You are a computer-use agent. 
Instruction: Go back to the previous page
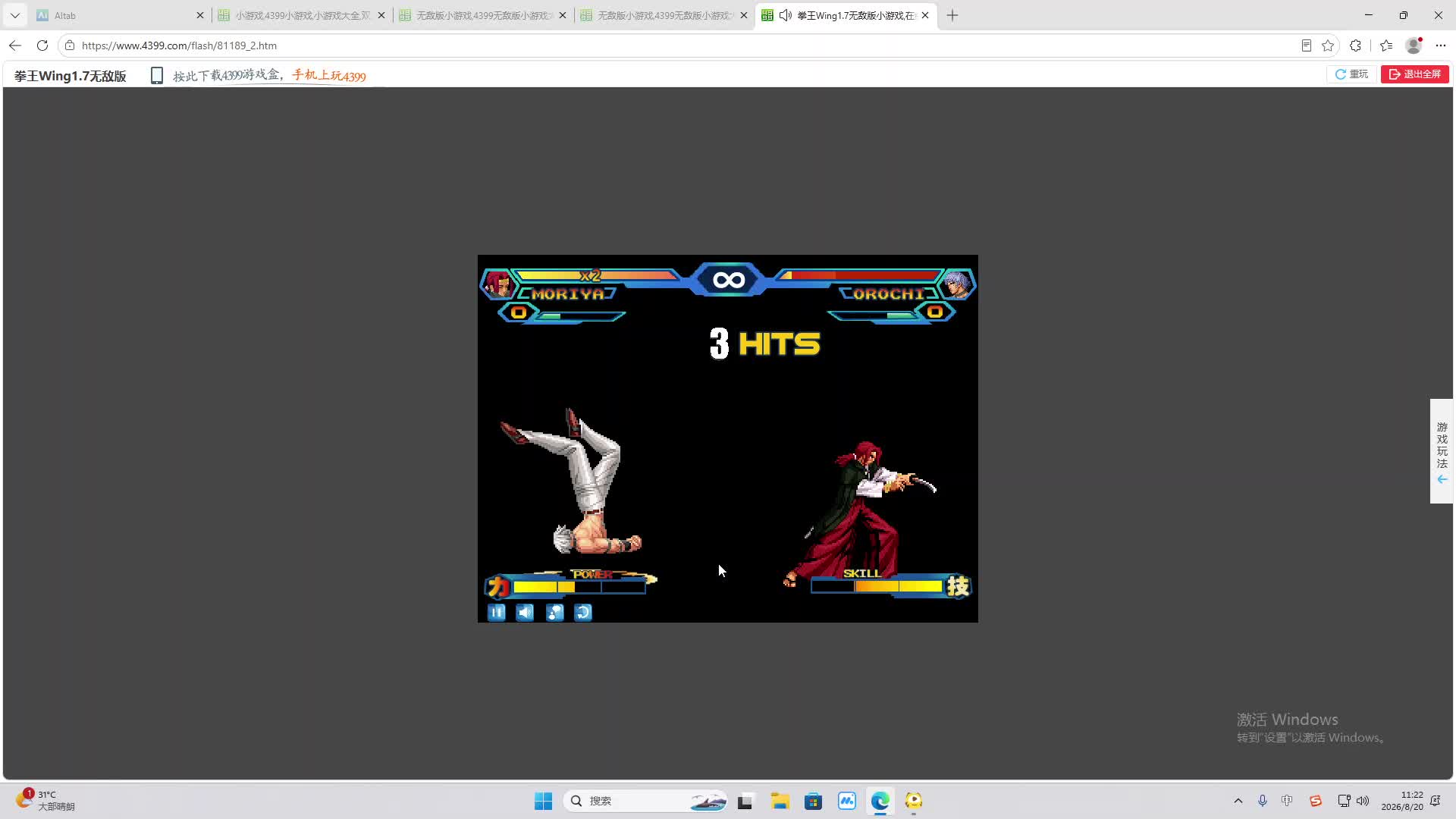click(x=15, y=45)
